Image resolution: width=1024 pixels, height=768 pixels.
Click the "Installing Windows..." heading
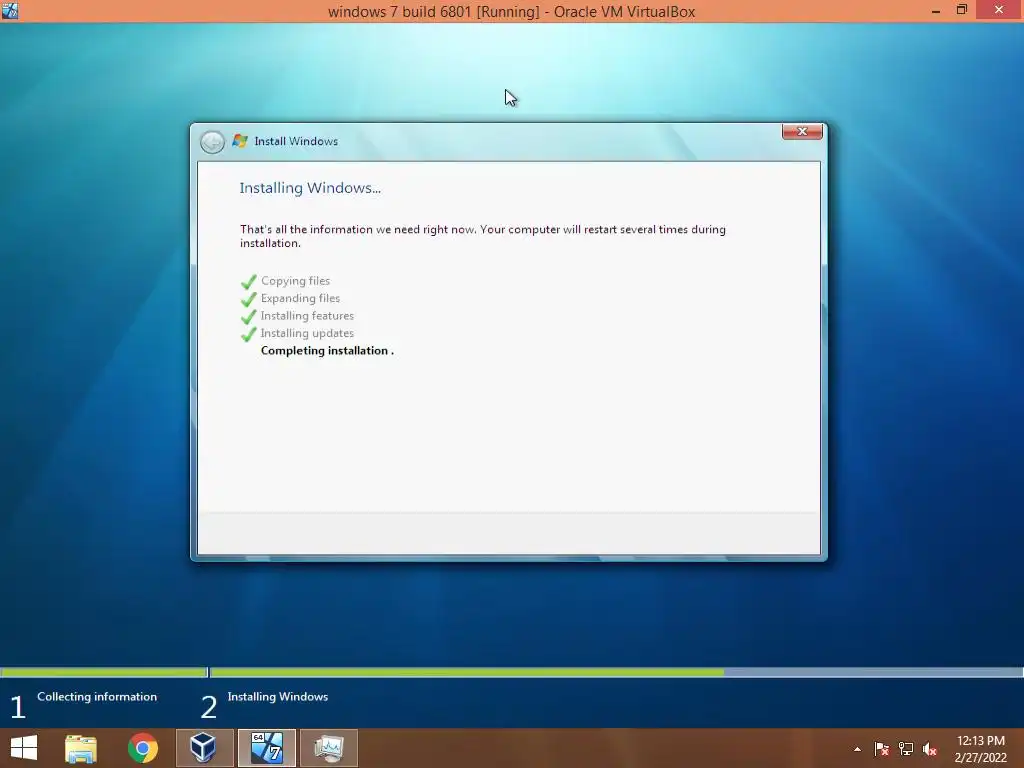pos(310,188)
